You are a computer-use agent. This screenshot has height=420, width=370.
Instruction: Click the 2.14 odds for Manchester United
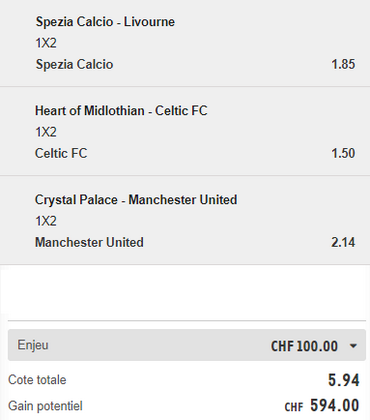(343, 242)
